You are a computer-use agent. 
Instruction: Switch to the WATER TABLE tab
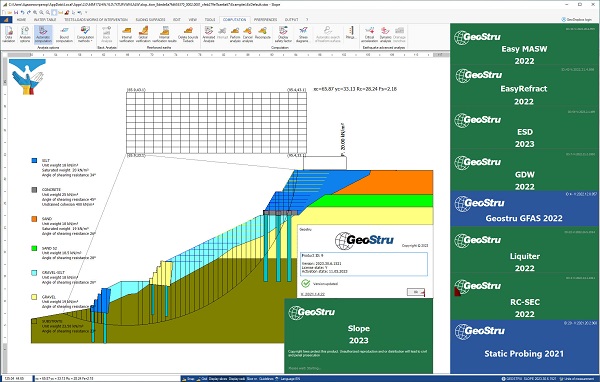click(45, 20)
